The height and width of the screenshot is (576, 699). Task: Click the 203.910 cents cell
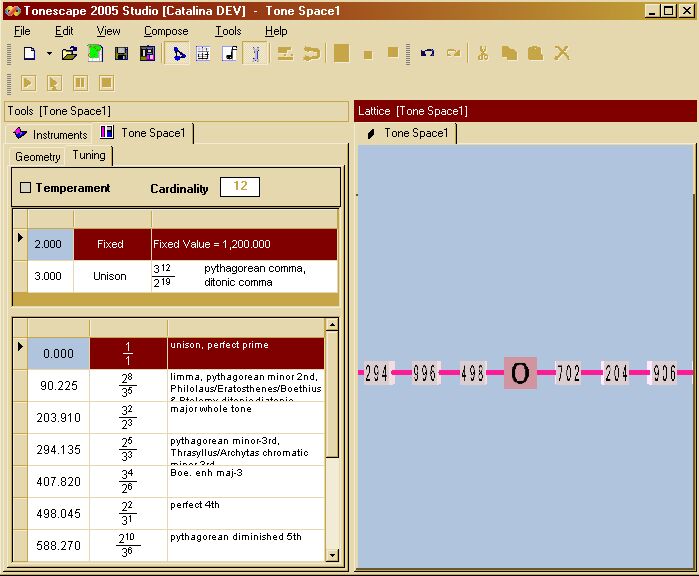click(x=58, y=418)
